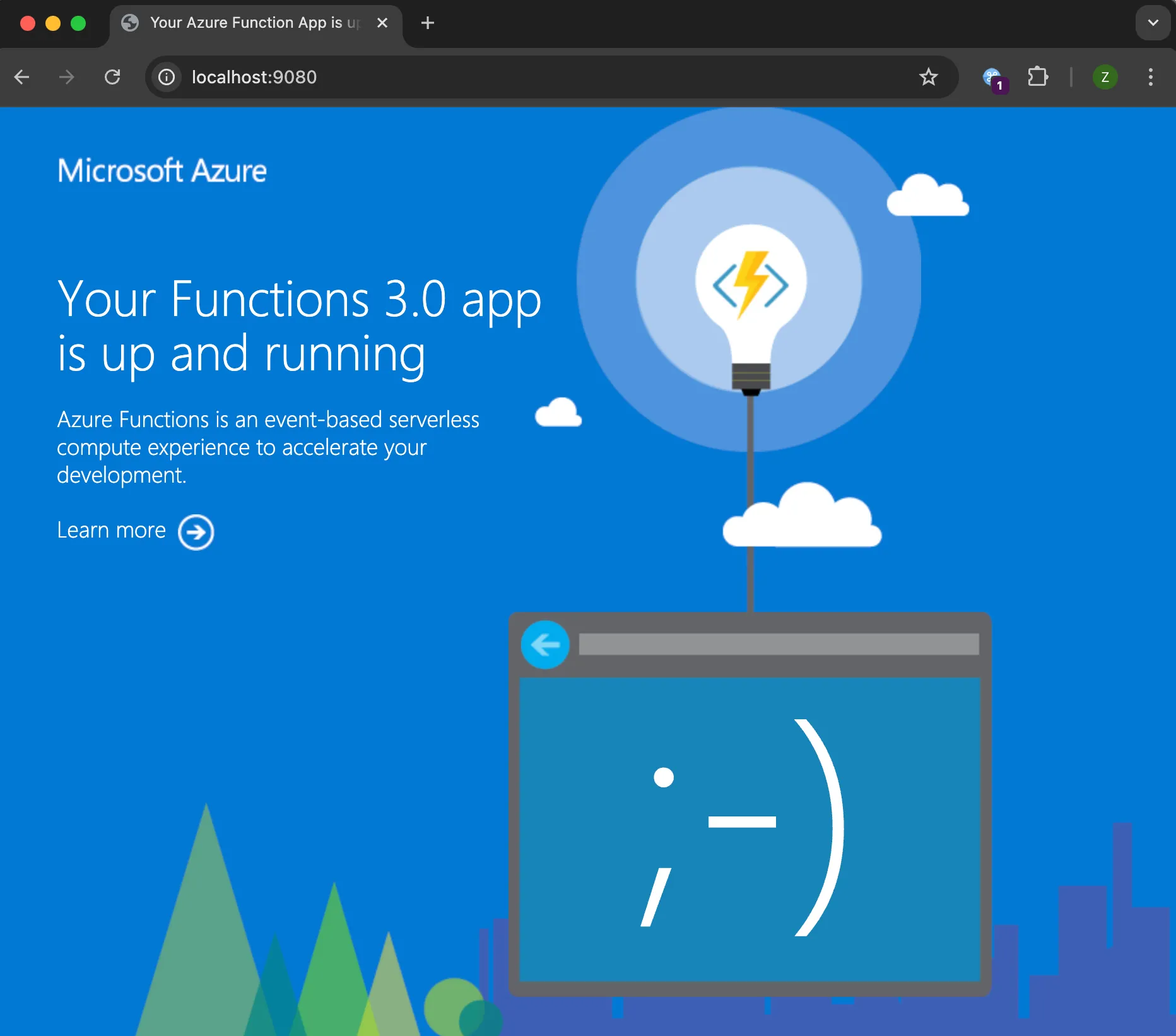This screenshot has height=1036, width=1176.
Task: Open the Learn more page
Action: [x=111, y=531]
